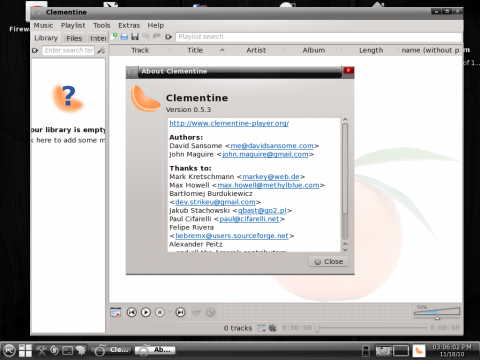Open the PC start menu button
This screenshot has width=480, height=360.
coord(9,351)
